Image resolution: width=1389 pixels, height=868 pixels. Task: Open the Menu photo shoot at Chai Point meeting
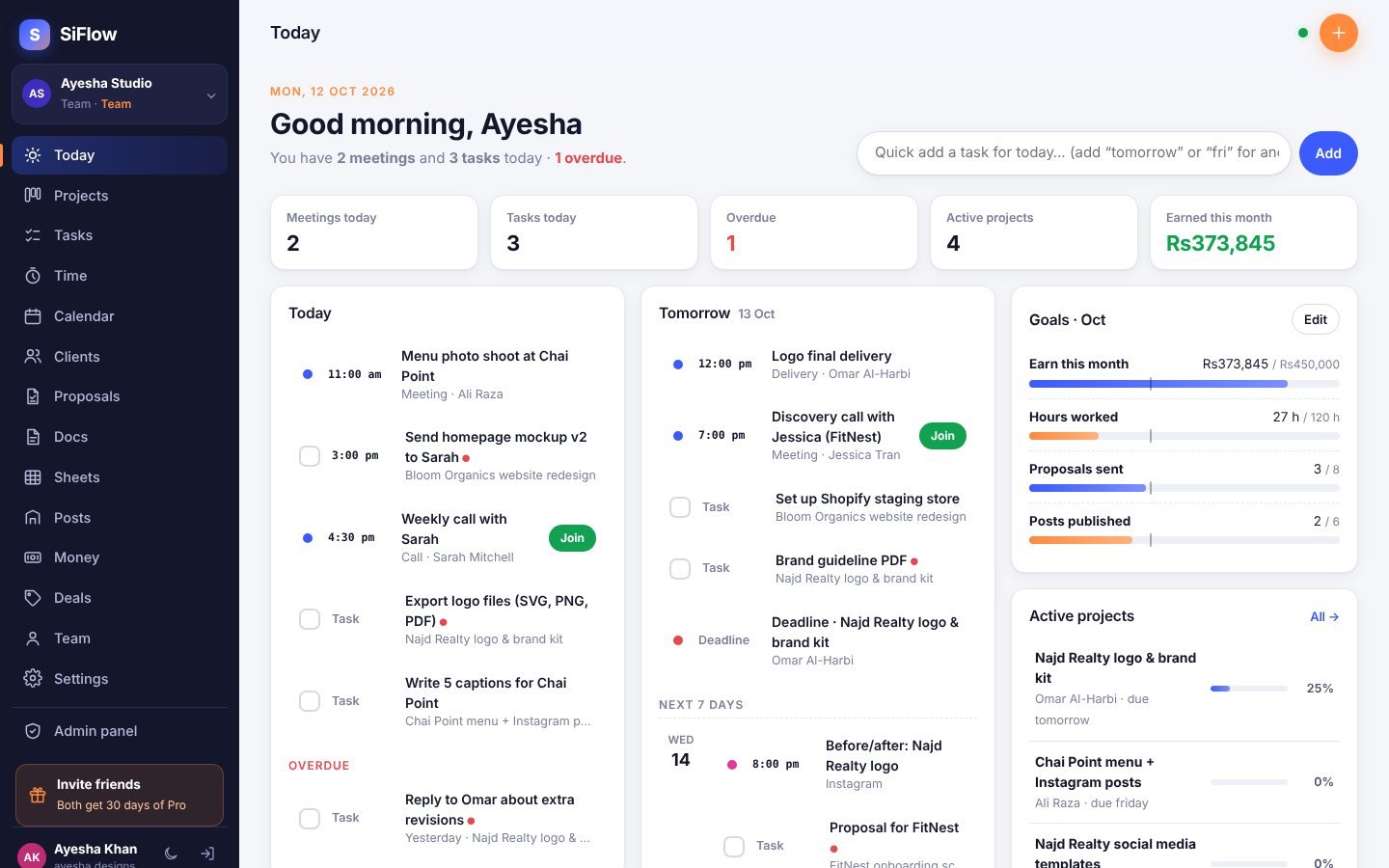coord(448,374)
